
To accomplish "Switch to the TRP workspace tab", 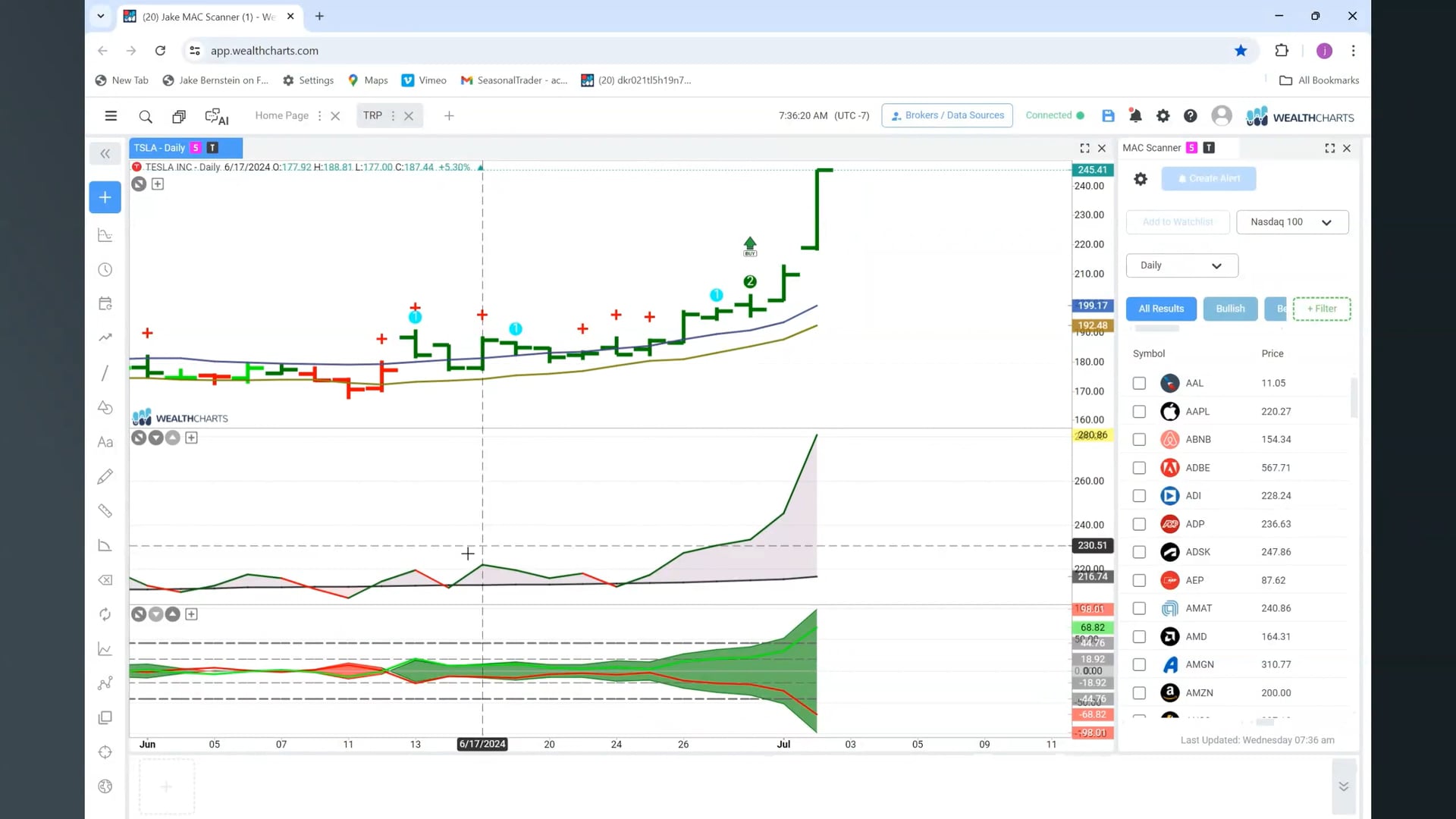I will tap(372, 116).
